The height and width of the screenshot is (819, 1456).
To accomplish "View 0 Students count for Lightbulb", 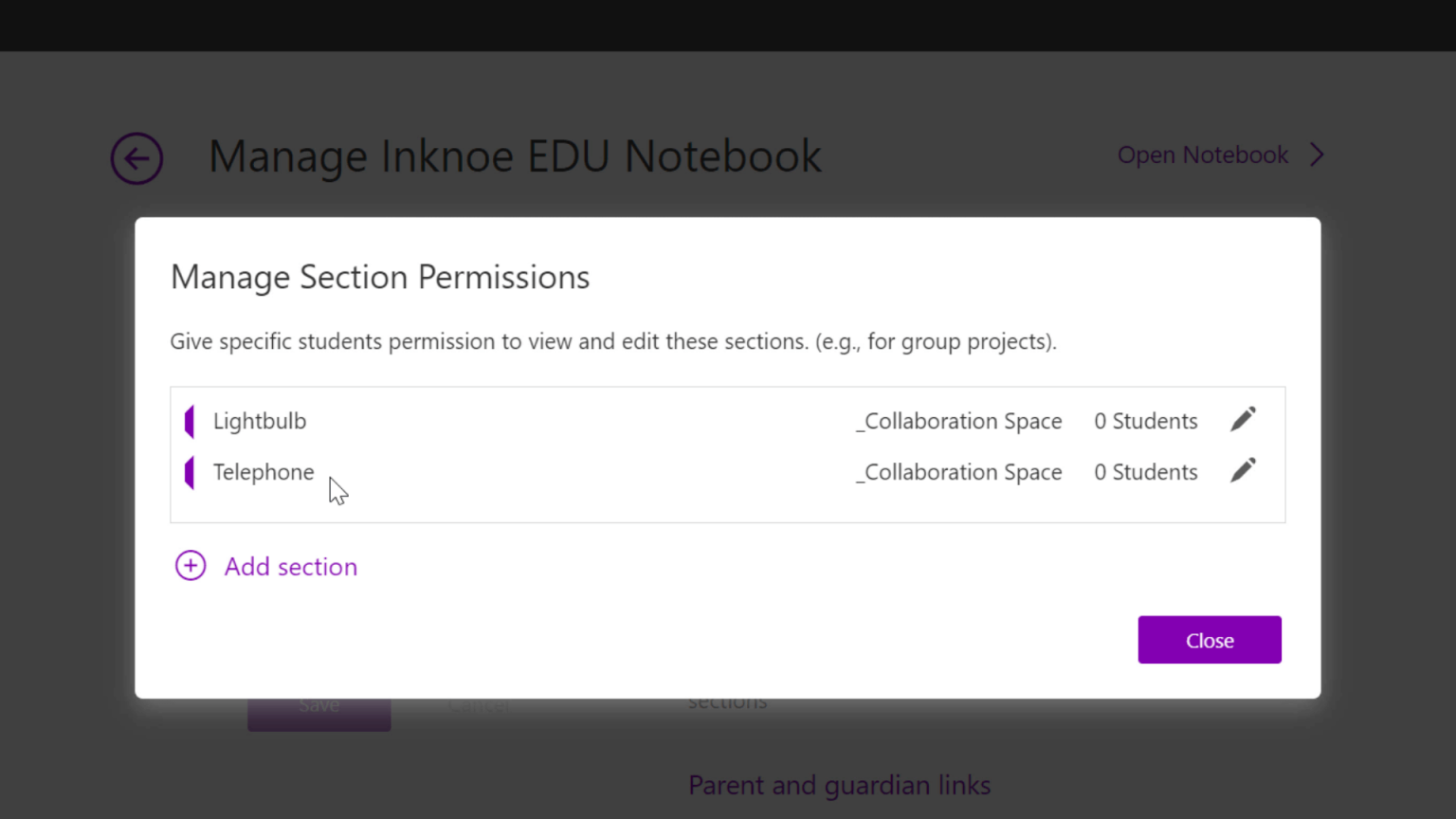I will [1145, 421].
